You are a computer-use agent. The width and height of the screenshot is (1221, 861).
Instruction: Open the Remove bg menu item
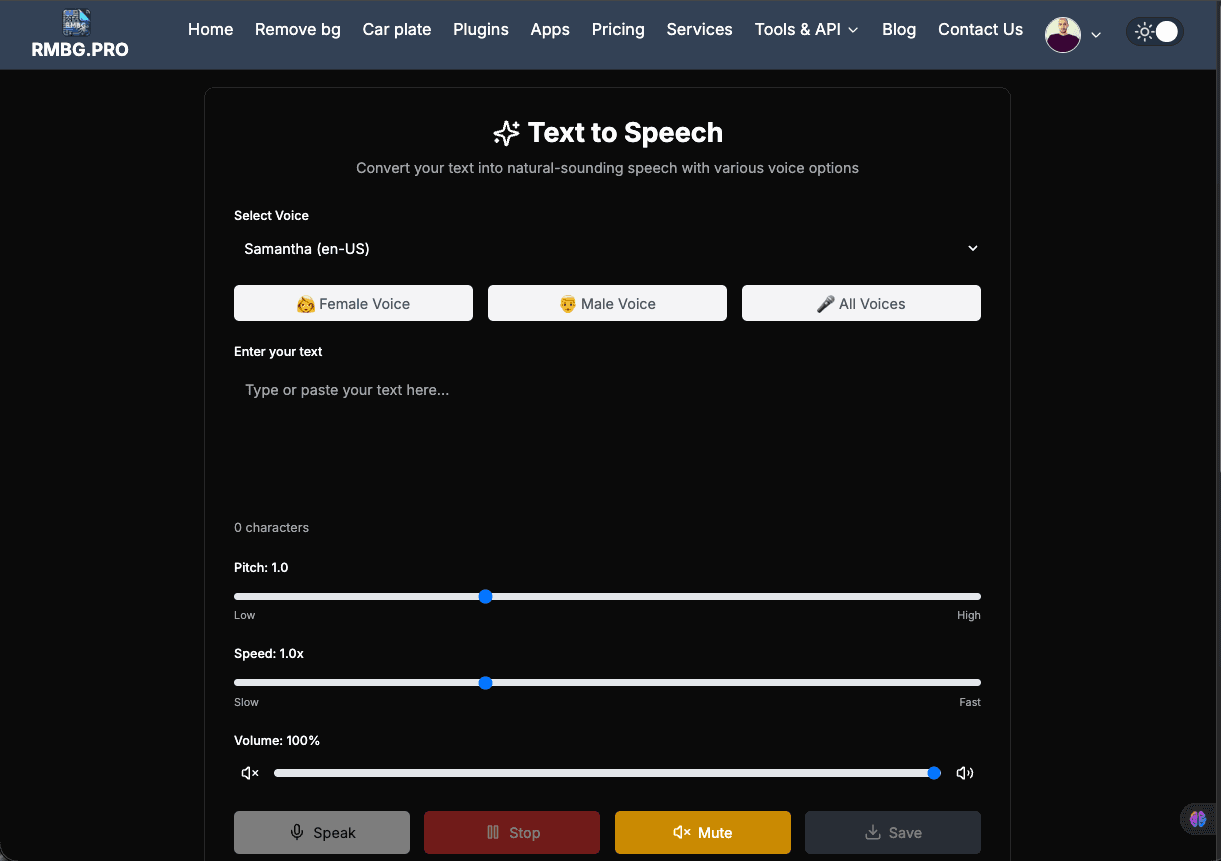click(x=297, y=30)
